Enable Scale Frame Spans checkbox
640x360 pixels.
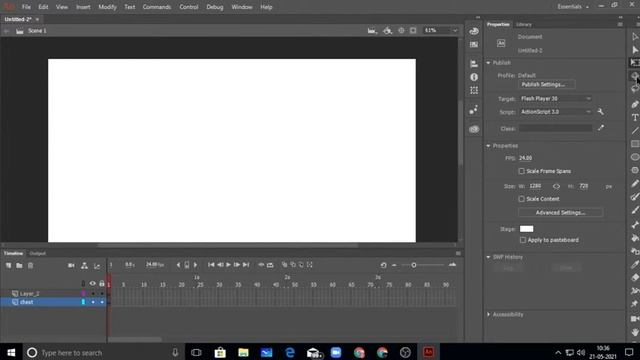[x=522, y=171]
